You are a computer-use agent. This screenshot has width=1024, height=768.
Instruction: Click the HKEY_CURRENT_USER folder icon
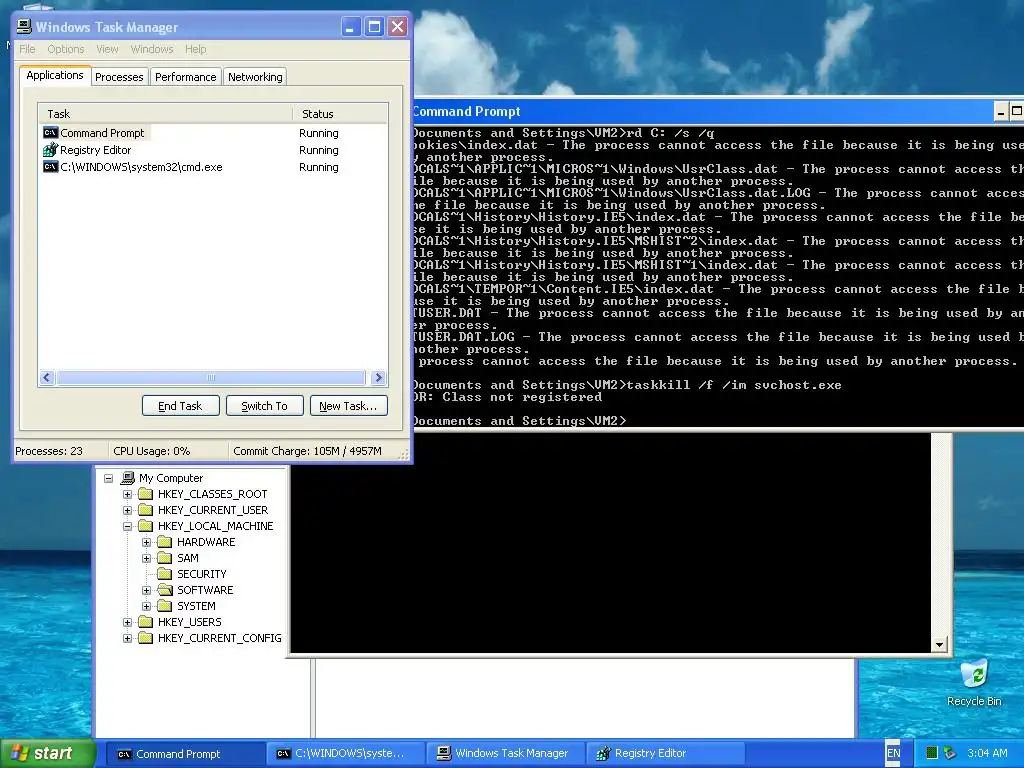146,510
